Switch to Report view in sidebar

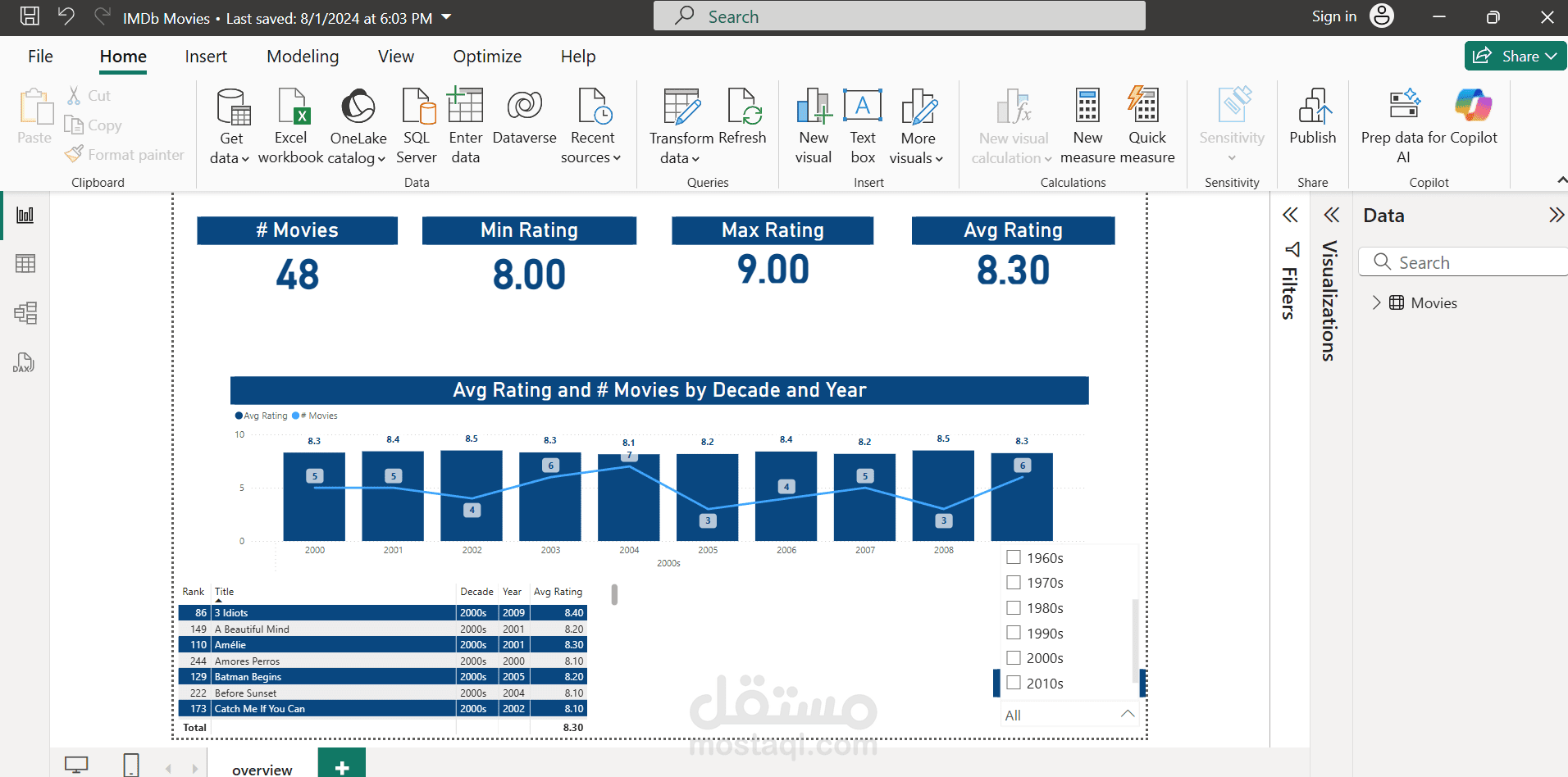25,215
